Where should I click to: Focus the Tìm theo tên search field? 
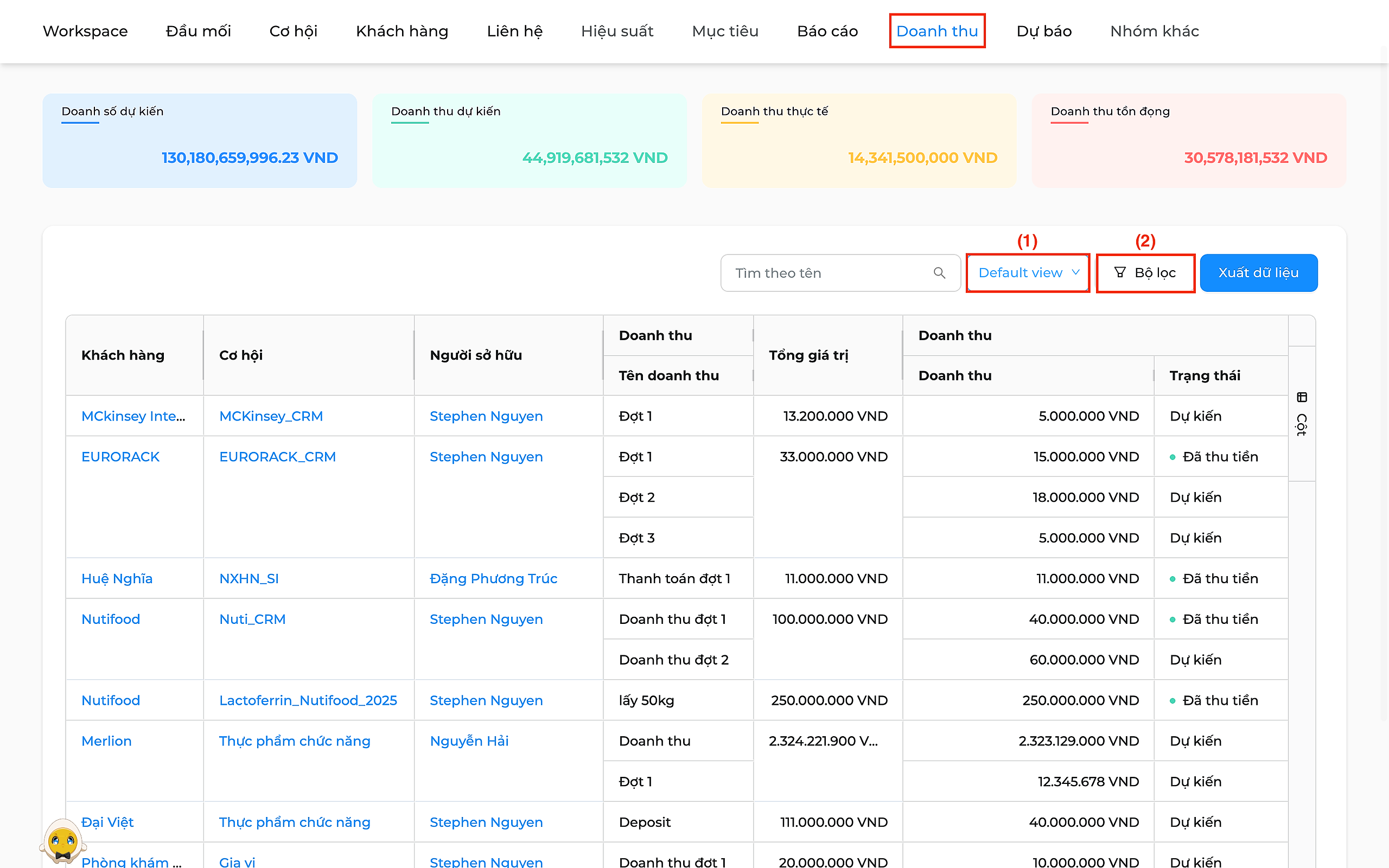point(840,273)
